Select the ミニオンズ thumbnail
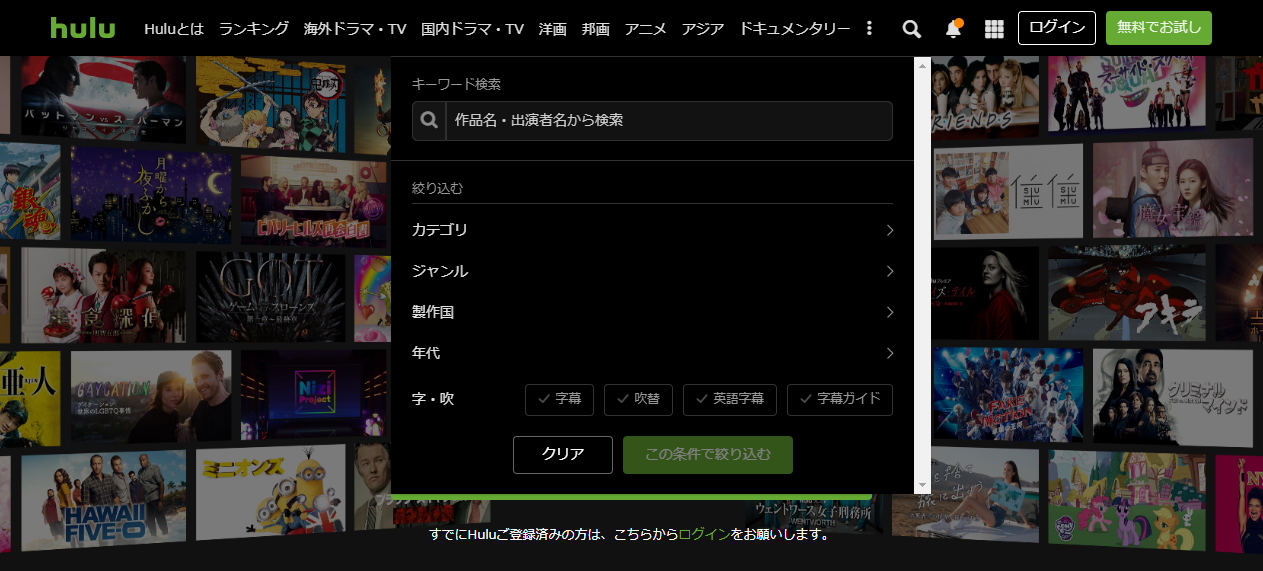This screenshot has height=571, width=1263. (271, 493)
